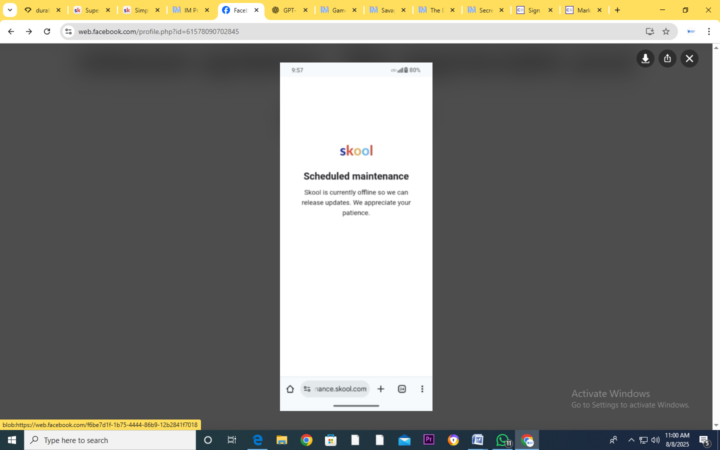
Task: Switch to the Sign tab
Action: pos(534,10)
